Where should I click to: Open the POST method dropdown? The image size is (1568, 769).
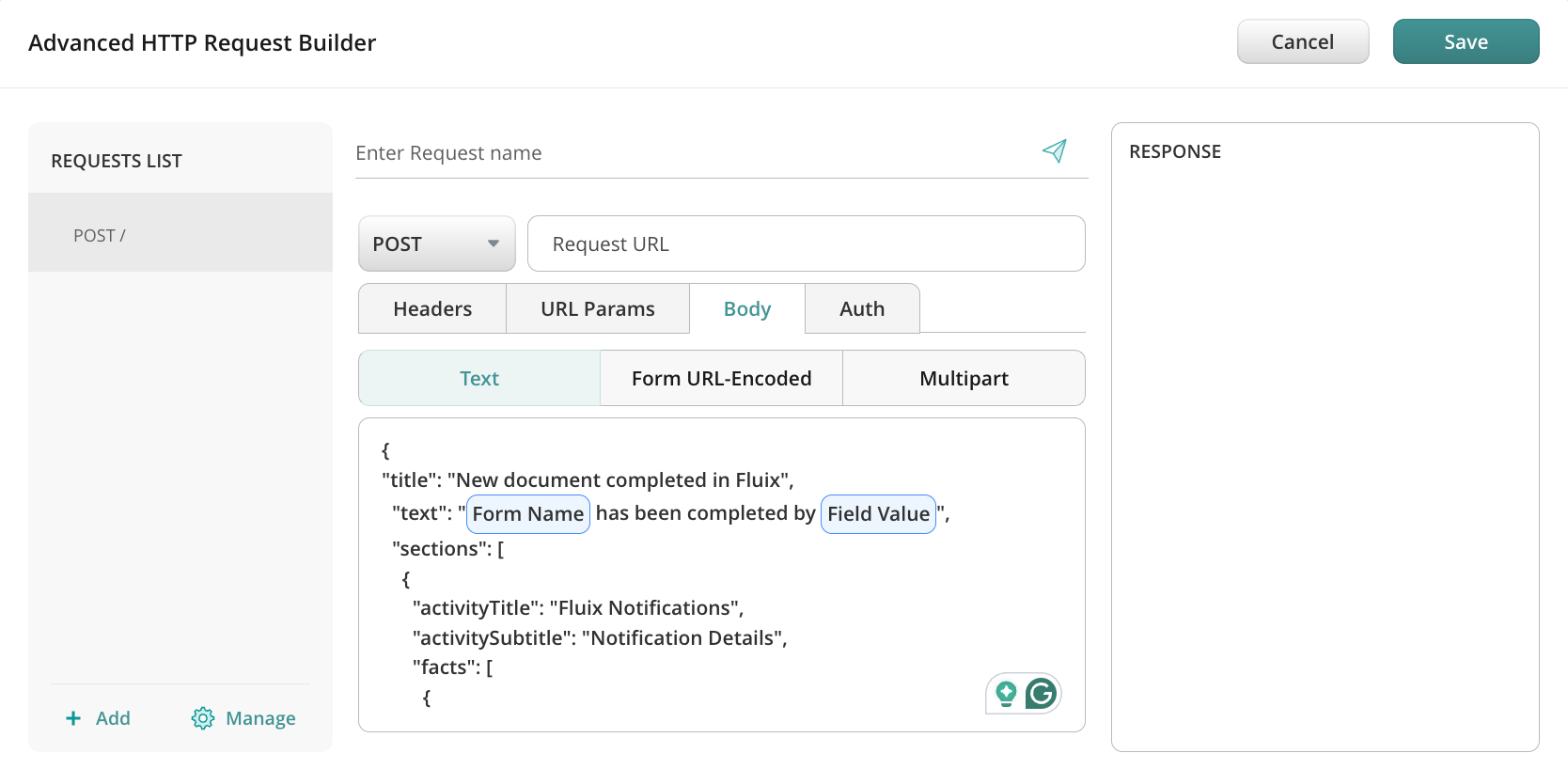pyautogui.click(x=436, y=244)
